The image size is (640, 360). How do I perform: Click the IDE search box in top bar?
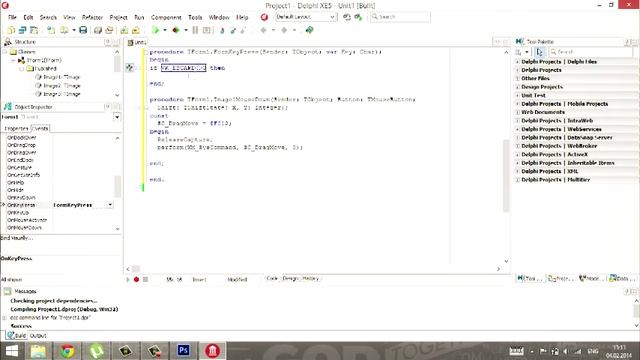pos(400,17)
